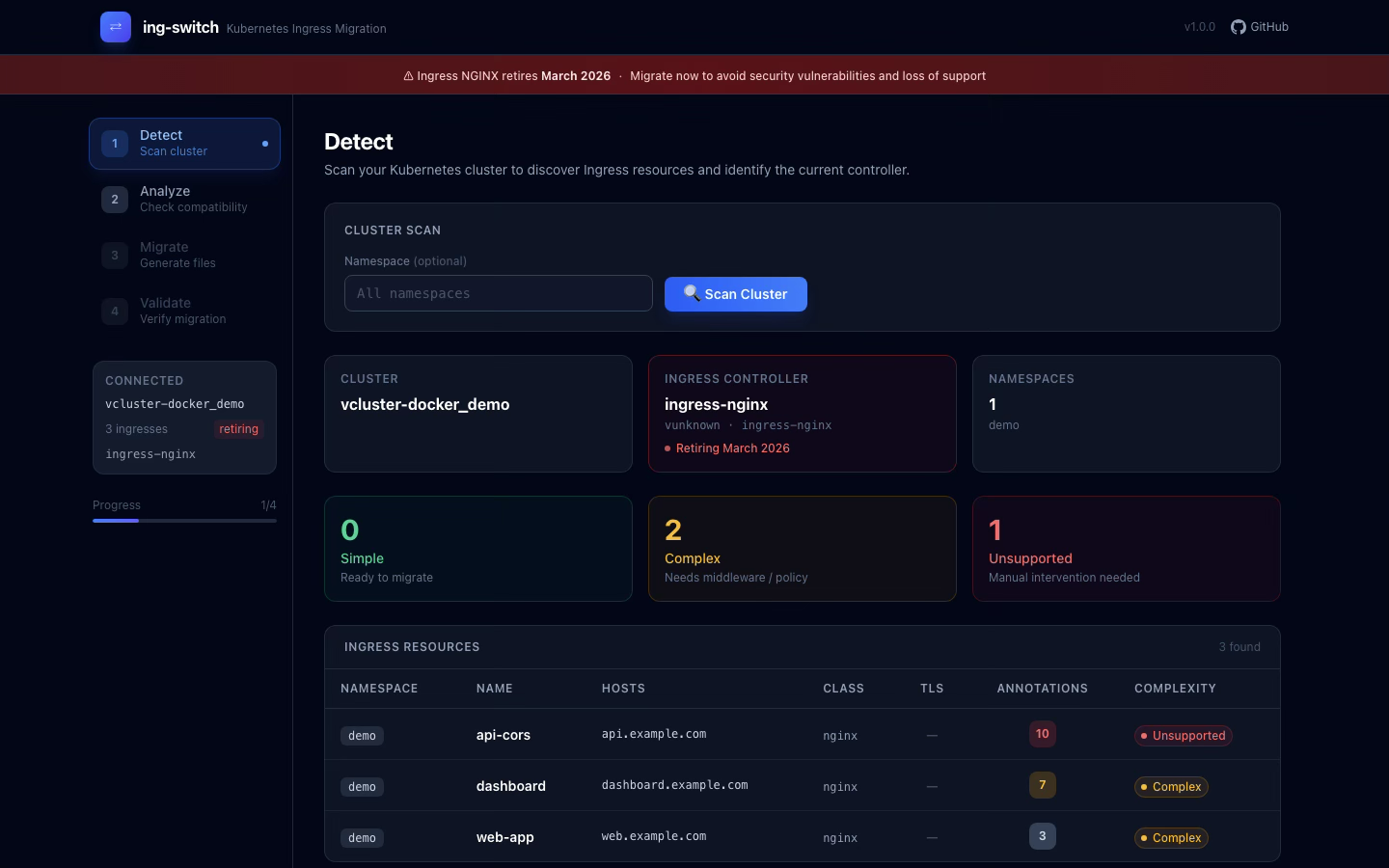Image resolution: width=1389 pixels, height=868 pixels.
Task: Select the Detect step
Action: (184, 144)
